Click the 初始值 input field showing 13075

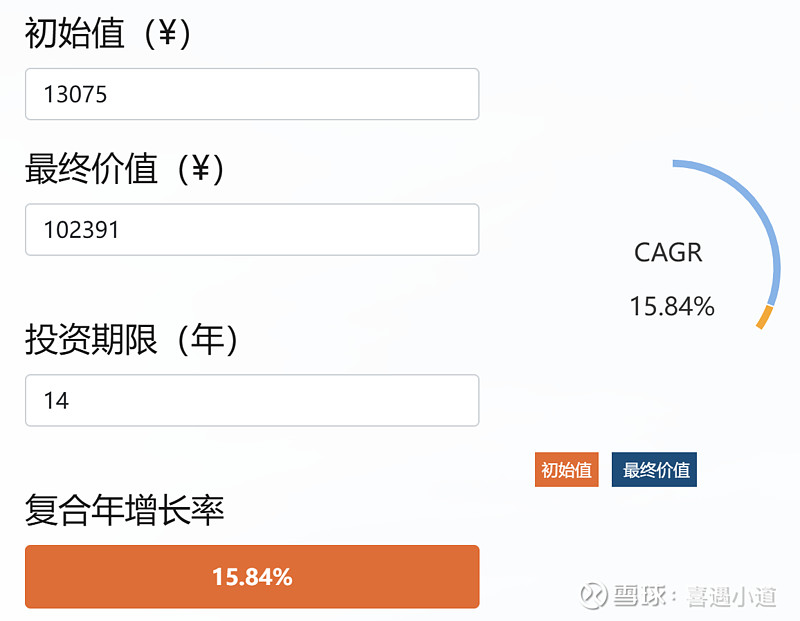(252, 94)
